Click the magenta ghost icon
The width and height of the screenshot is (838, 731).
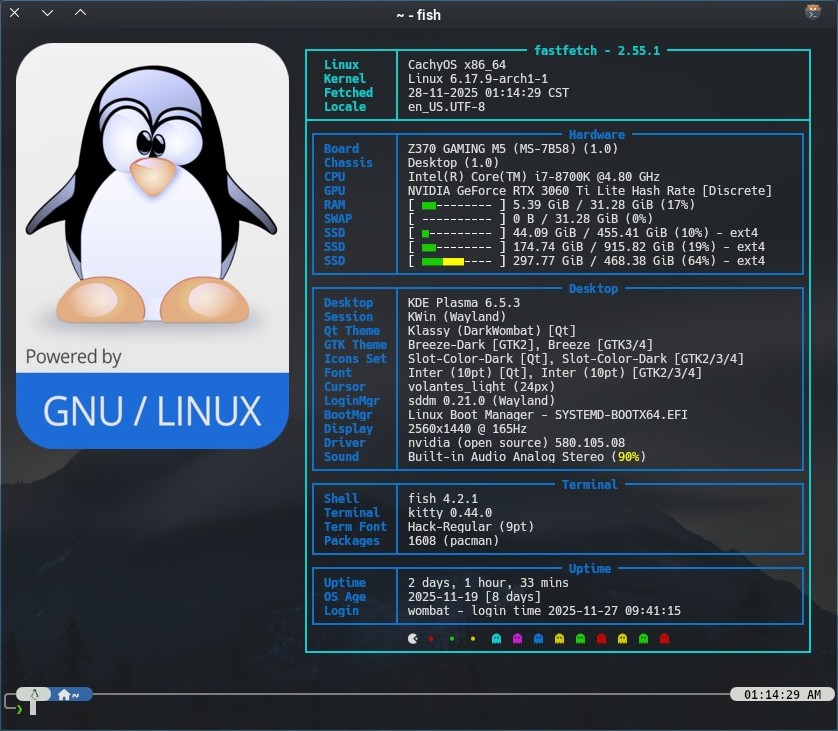(517, 637)
